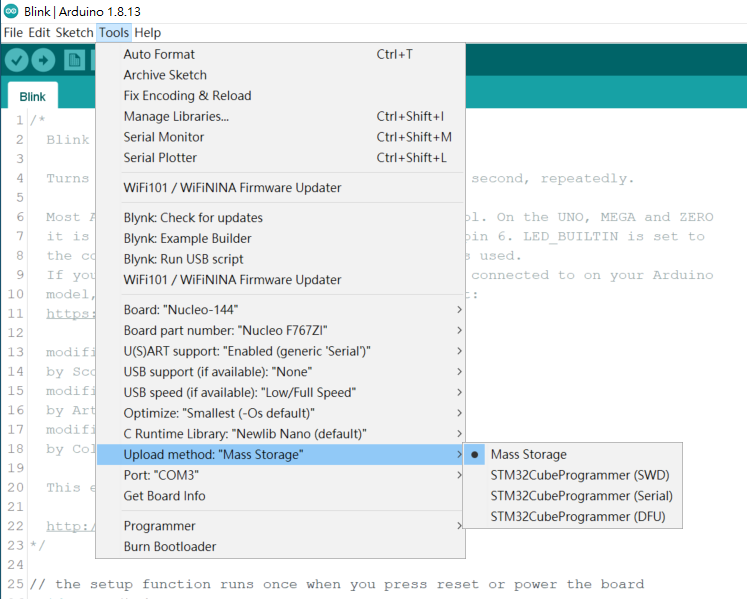This screenshot has width=747, height=599.
Task: Choose Fix Encoding & Reload
Action: [280, 96]
